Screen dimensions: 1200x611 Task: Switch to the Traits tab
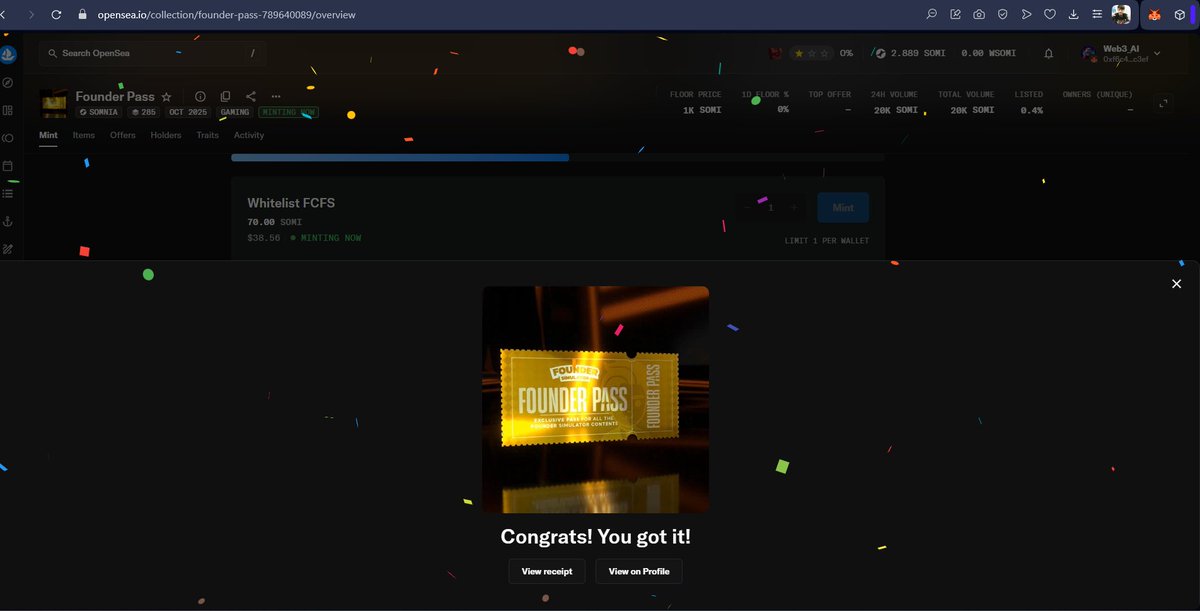[x=208, y=135]
